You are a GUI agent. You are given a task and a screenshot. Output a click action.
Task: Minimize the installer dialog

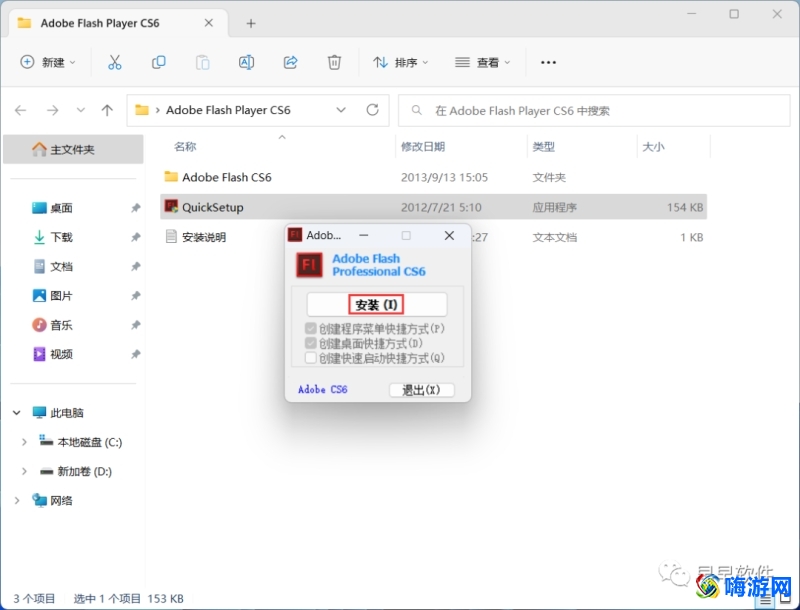coord(364,235)
